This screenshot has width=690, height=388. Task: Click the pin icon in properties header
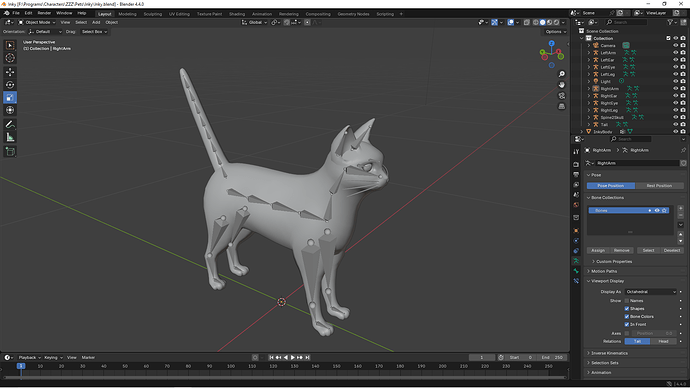click(x=683, y=150)
